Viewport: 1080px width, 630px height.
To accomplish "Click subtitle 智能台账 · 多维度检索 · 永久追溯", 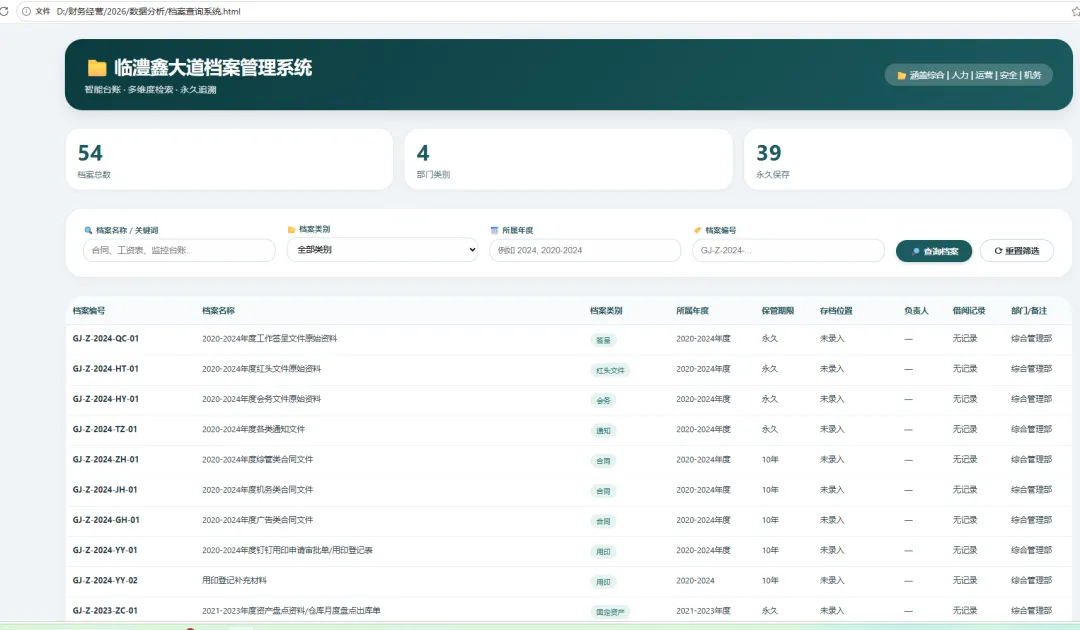I will point(150,90).
